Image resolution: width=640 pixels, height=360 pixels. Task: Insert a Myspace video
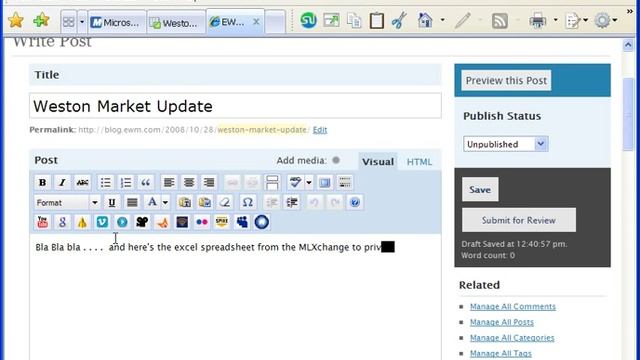pos(242,222)
